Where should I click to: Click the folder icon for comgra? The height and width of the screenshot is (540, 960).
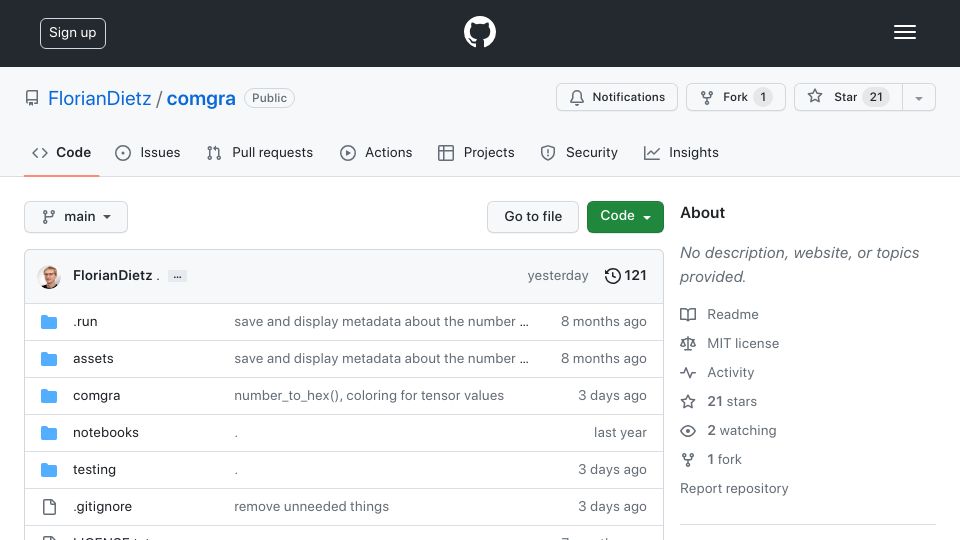click(x=49, y=396)
